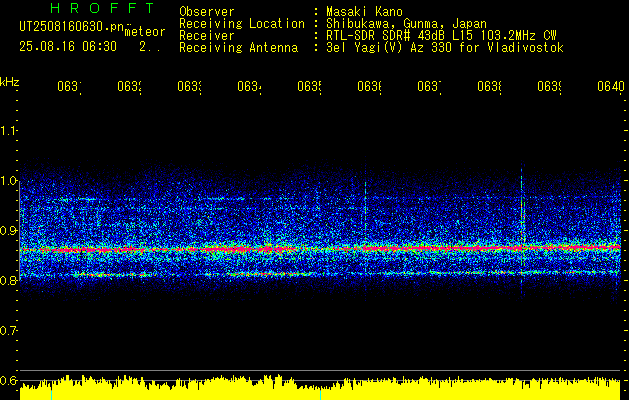Click the 'Receiving Location' label
629x400 pixels.
tap(242, 24)
